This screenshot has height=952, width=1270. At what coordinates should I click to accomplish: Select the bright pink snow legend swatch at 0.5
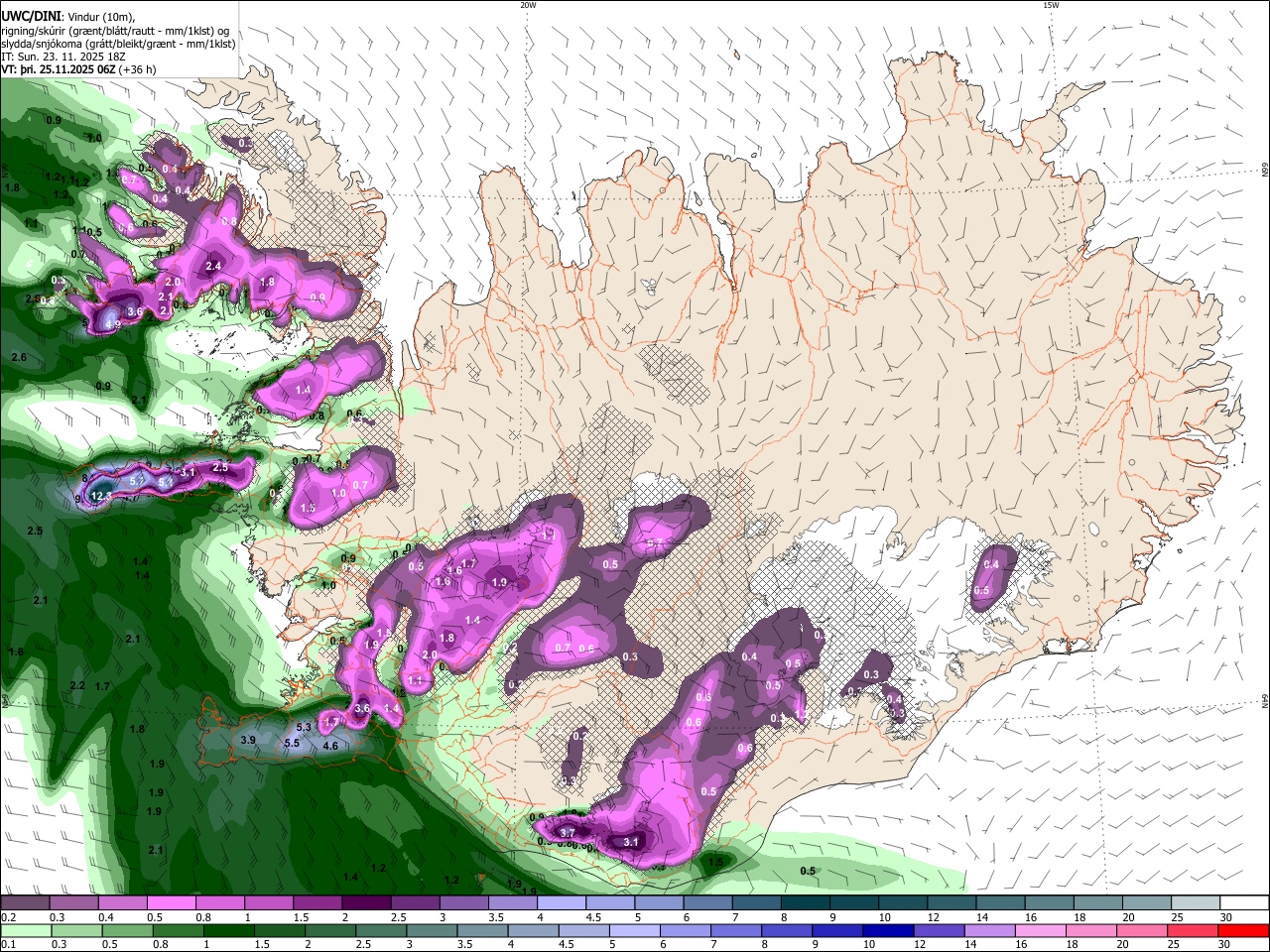171,902
